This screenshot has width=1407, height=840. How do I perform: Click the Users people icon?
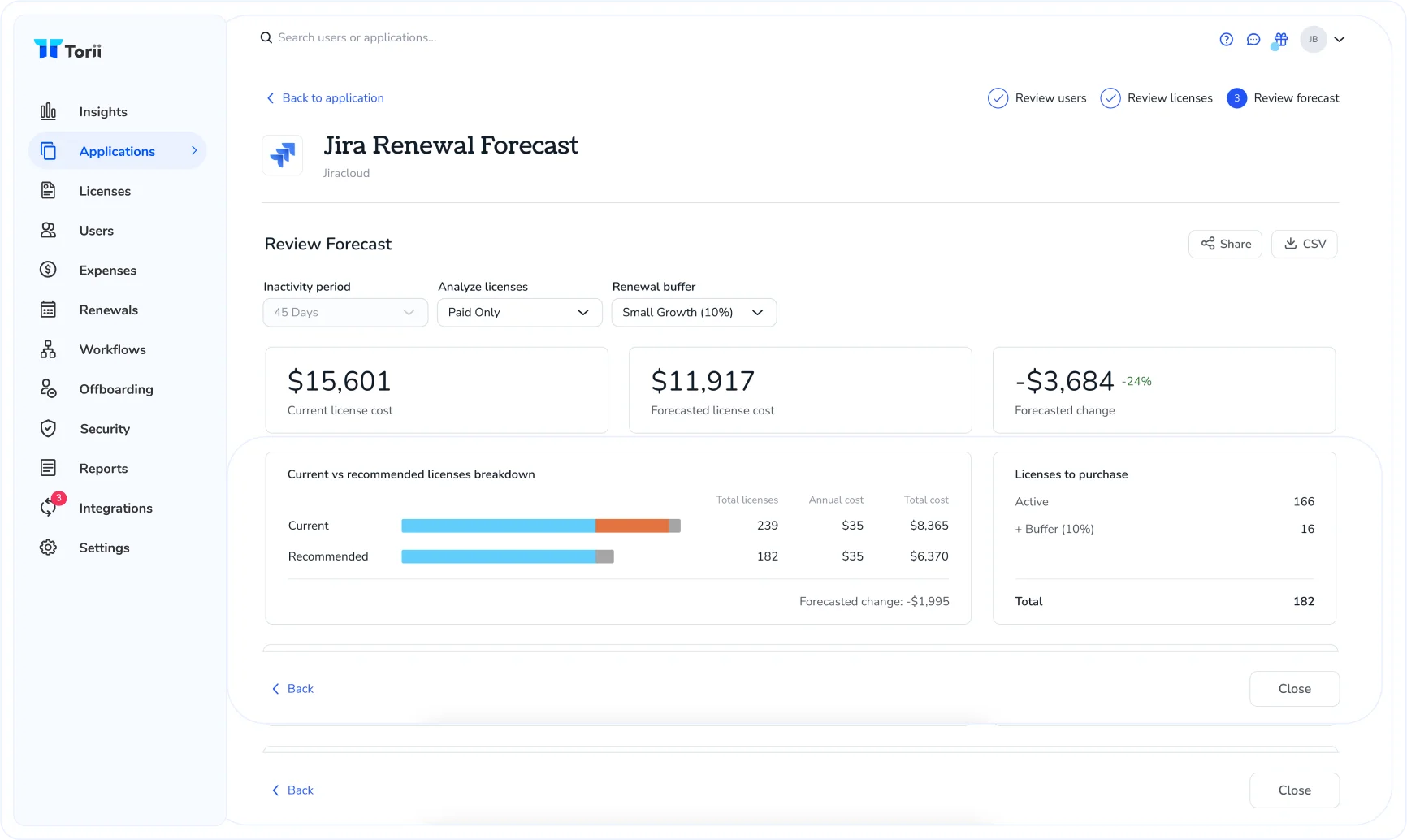point(48,231)
